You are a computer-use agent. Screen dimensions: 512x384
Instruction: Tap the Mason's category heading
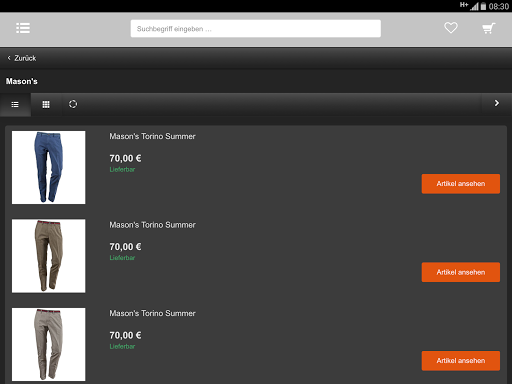(22, 81)
